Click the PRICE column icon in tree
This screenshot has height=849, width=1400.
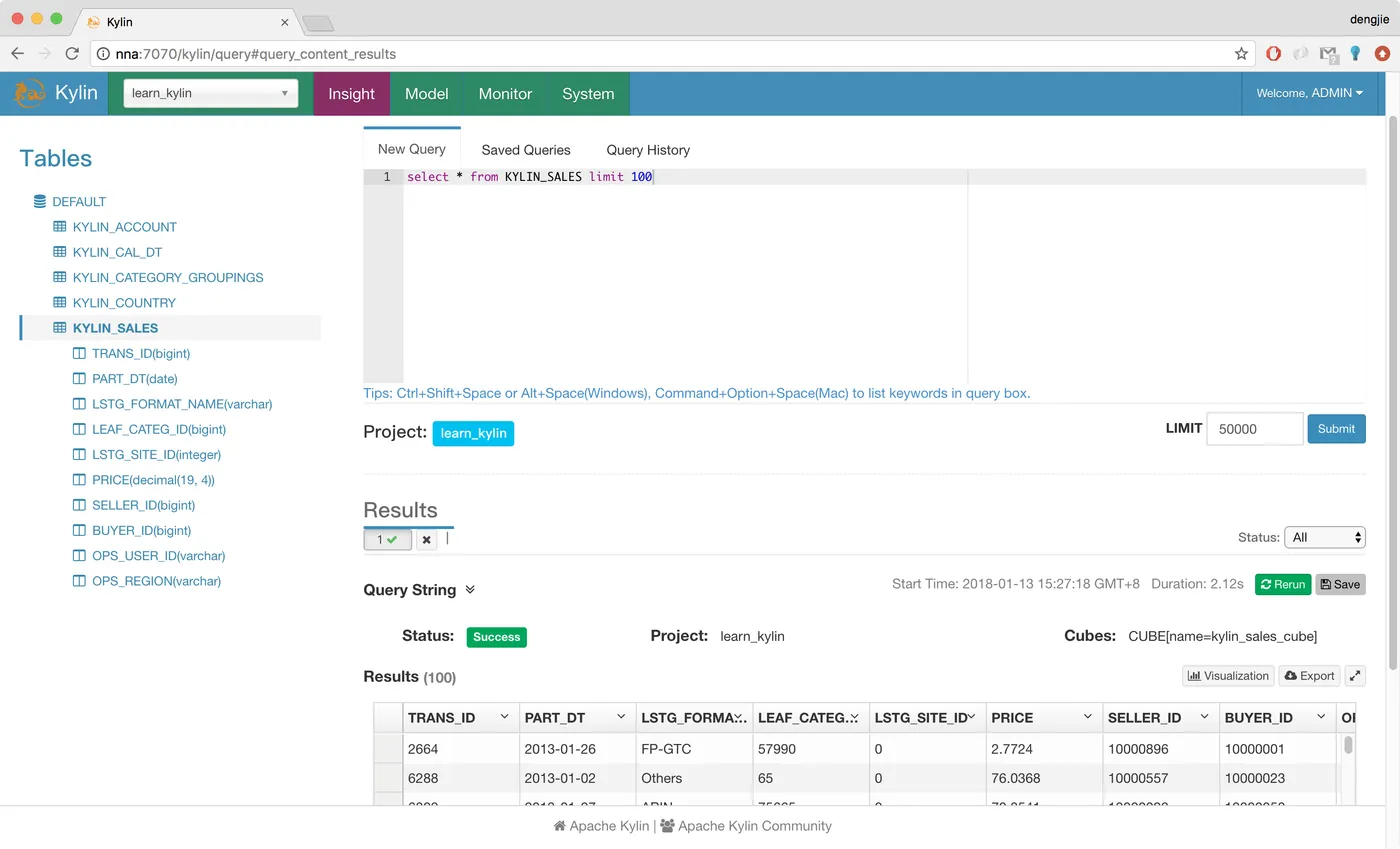click(x=79, y=480)
